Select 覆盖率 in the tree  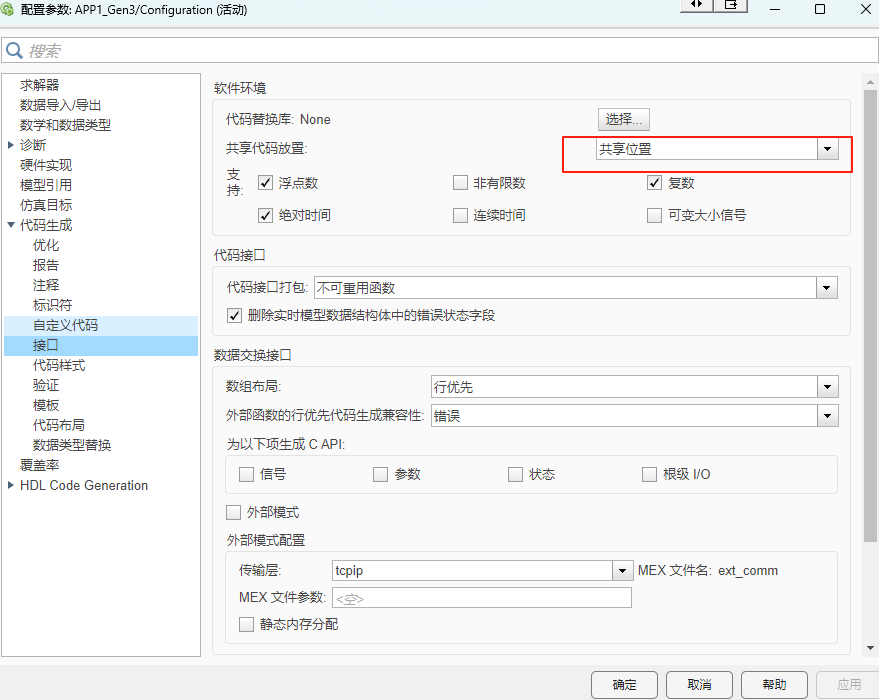[39, 465]
